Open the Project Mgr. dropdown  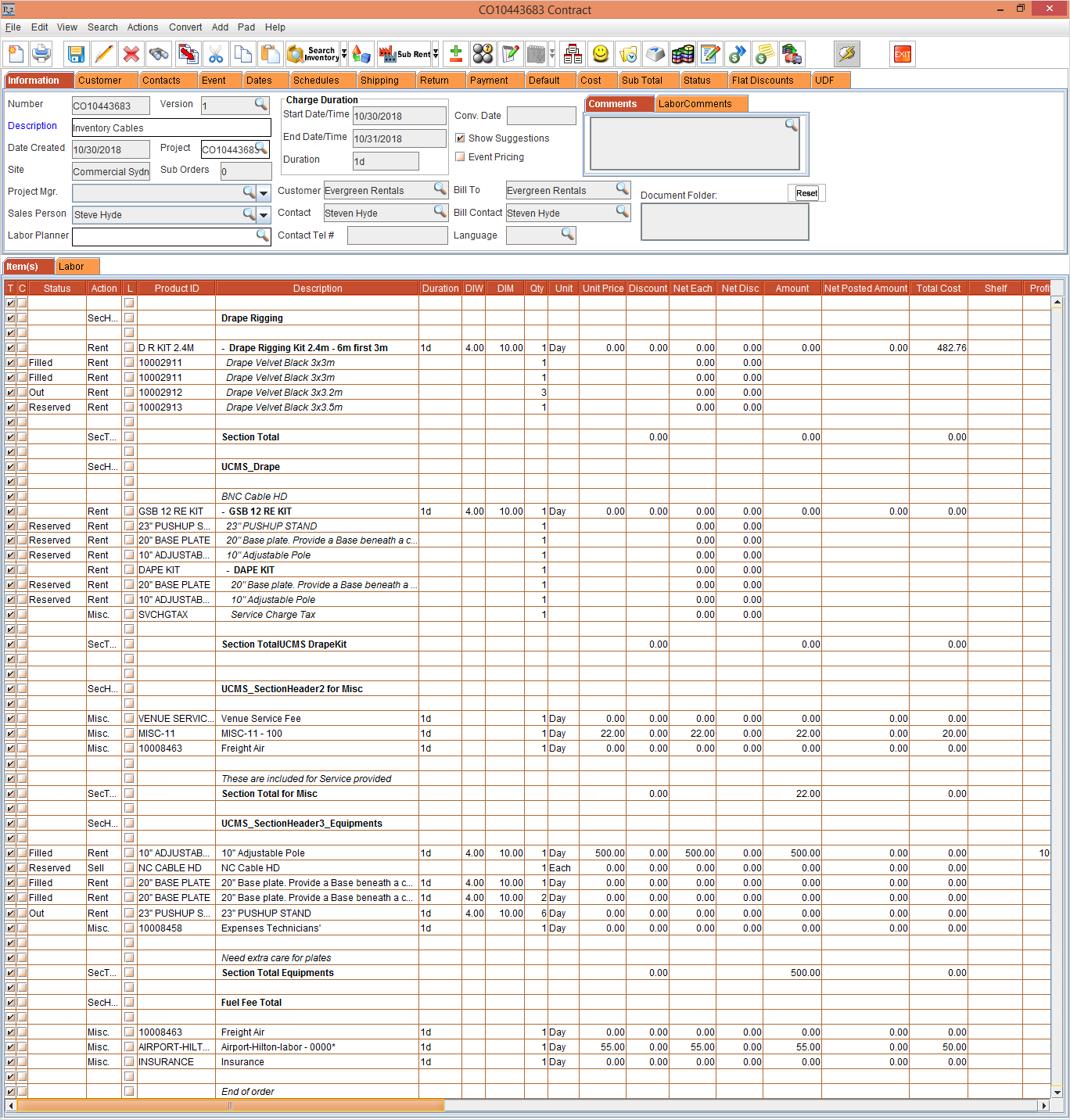tap(264, 192)
